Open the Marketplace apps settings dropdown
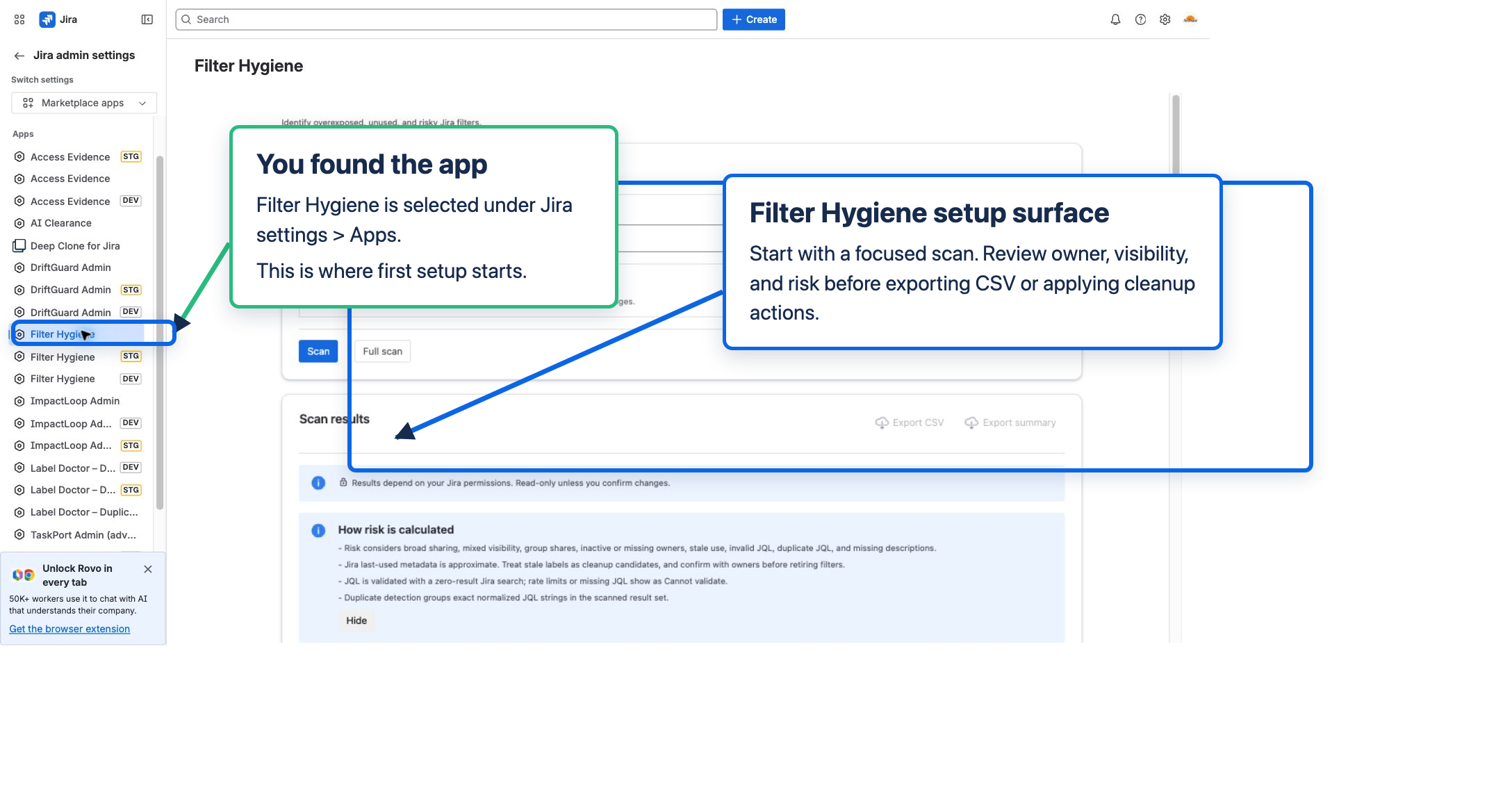 point(84,103)
